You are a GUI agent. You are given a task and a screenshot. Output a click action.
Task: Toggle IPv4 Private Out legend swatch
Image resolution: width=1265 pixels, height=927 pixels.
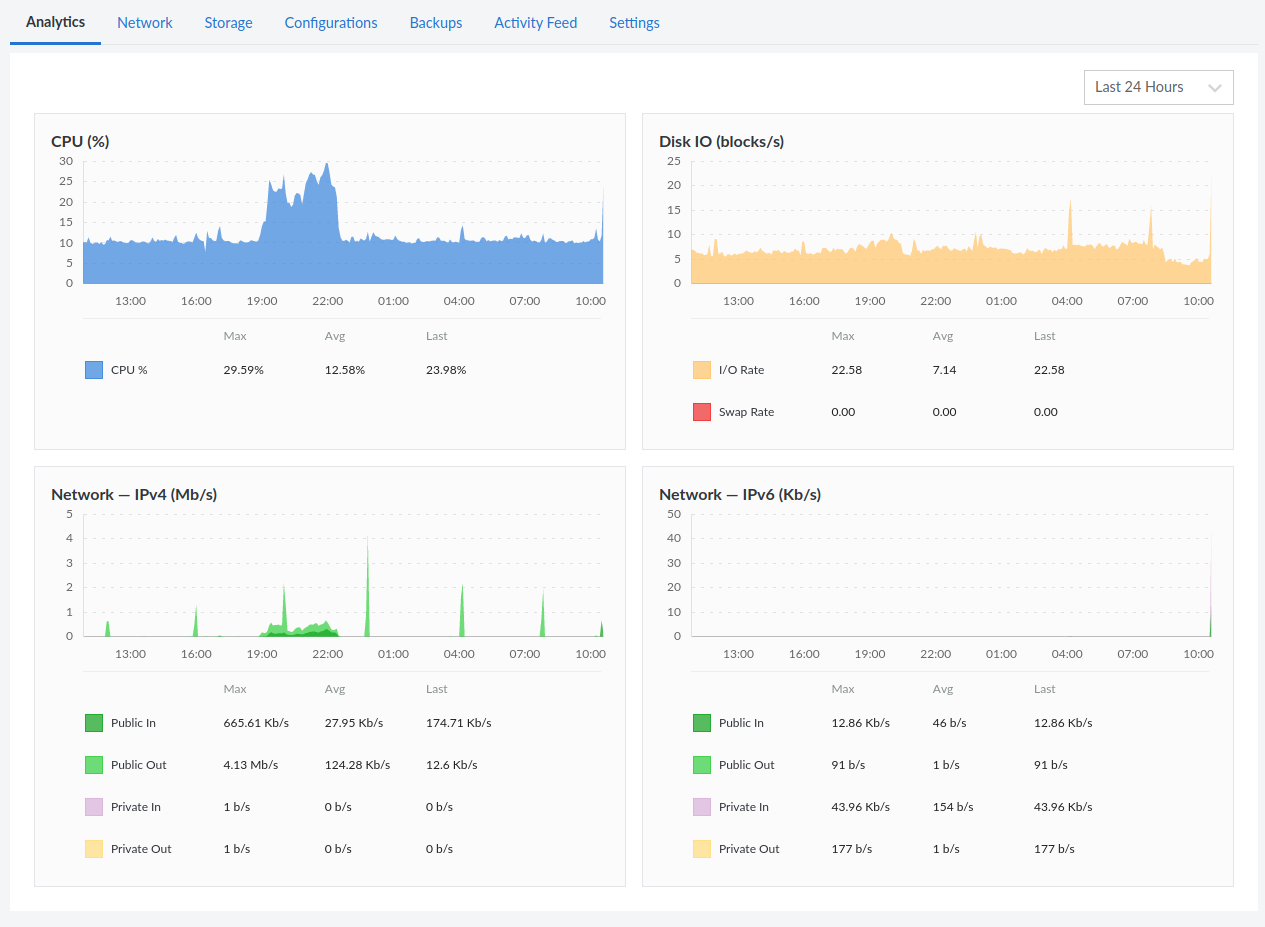pyautogui.click(x=94, y=849)
